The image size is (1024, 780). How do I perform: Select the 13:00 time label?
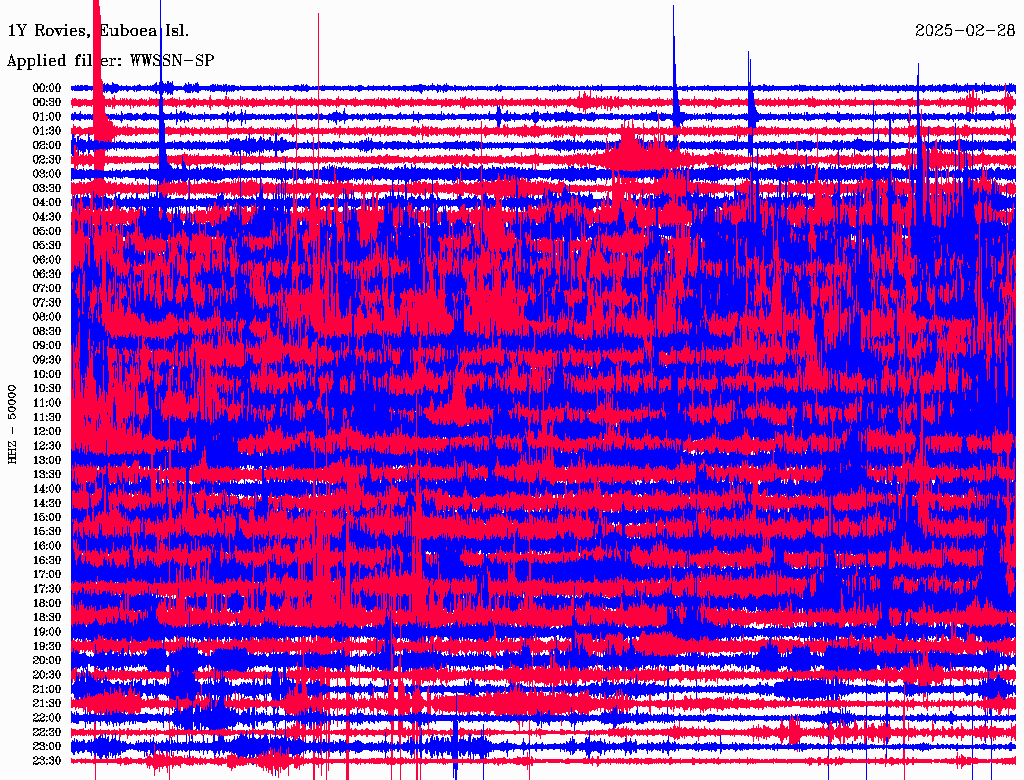pyautogui.click(x=47, y=461)
